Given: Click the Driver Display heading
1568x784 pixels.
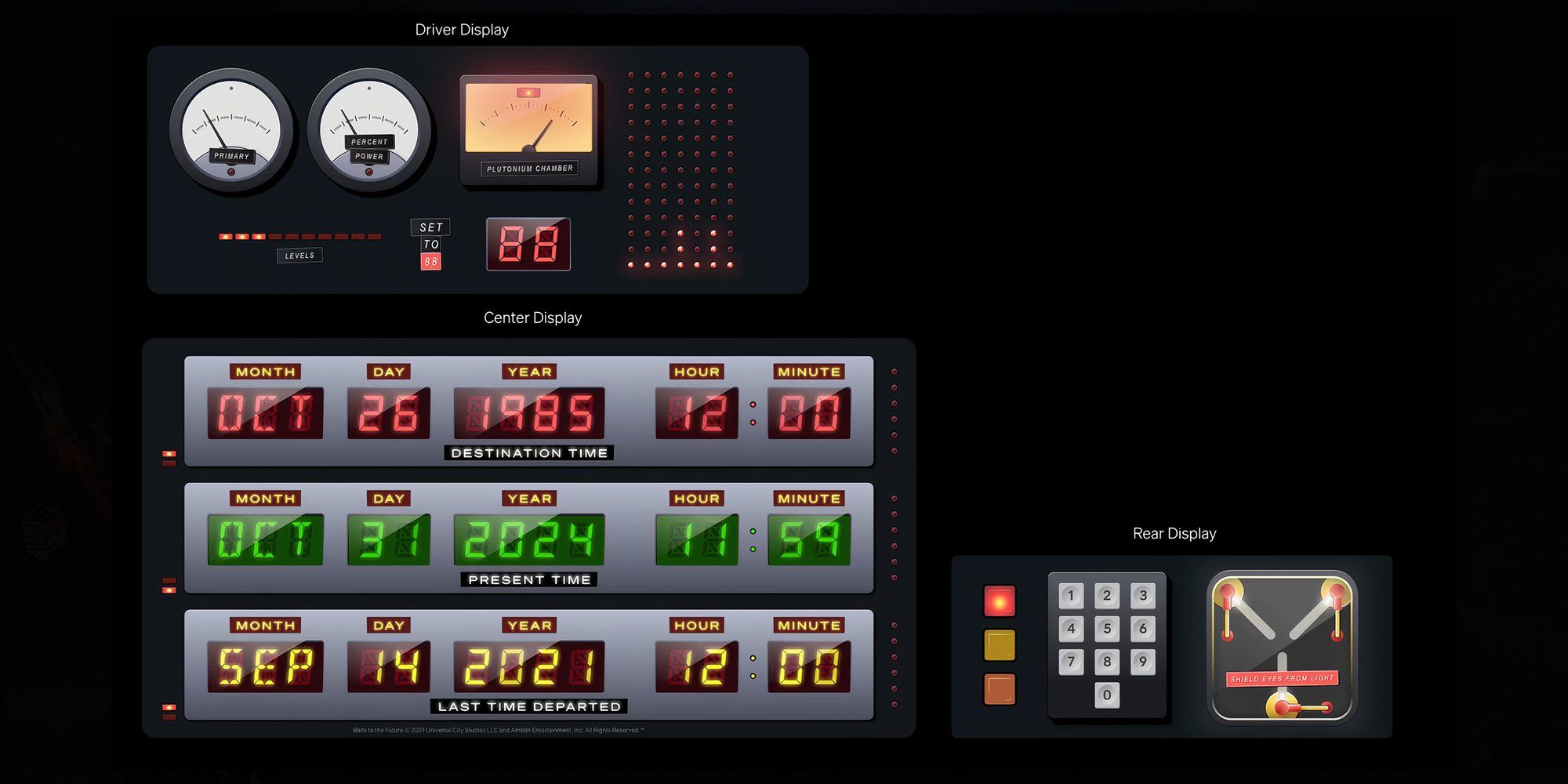Looking at the screenshot, I should (462, 30).
